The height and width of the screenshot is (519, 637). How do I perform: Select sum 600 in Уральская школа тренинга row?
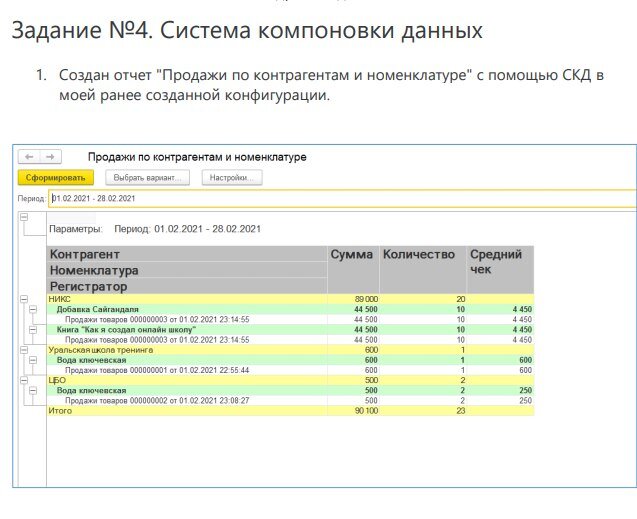(353, 350)
